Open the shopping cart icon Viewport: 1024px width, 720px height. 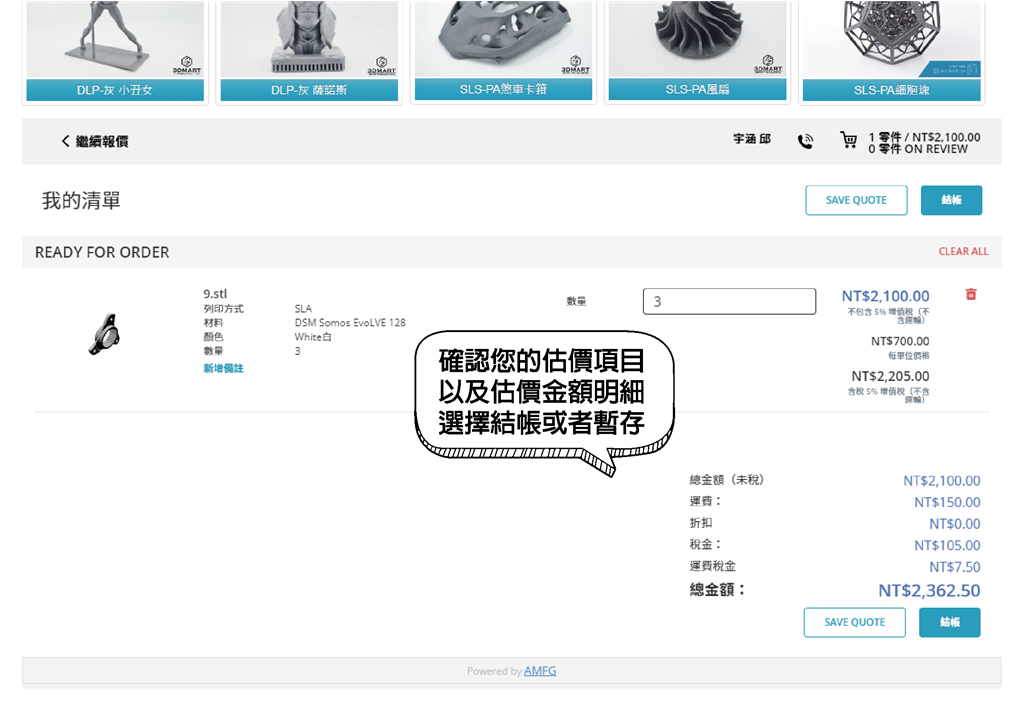pos(849,141)
